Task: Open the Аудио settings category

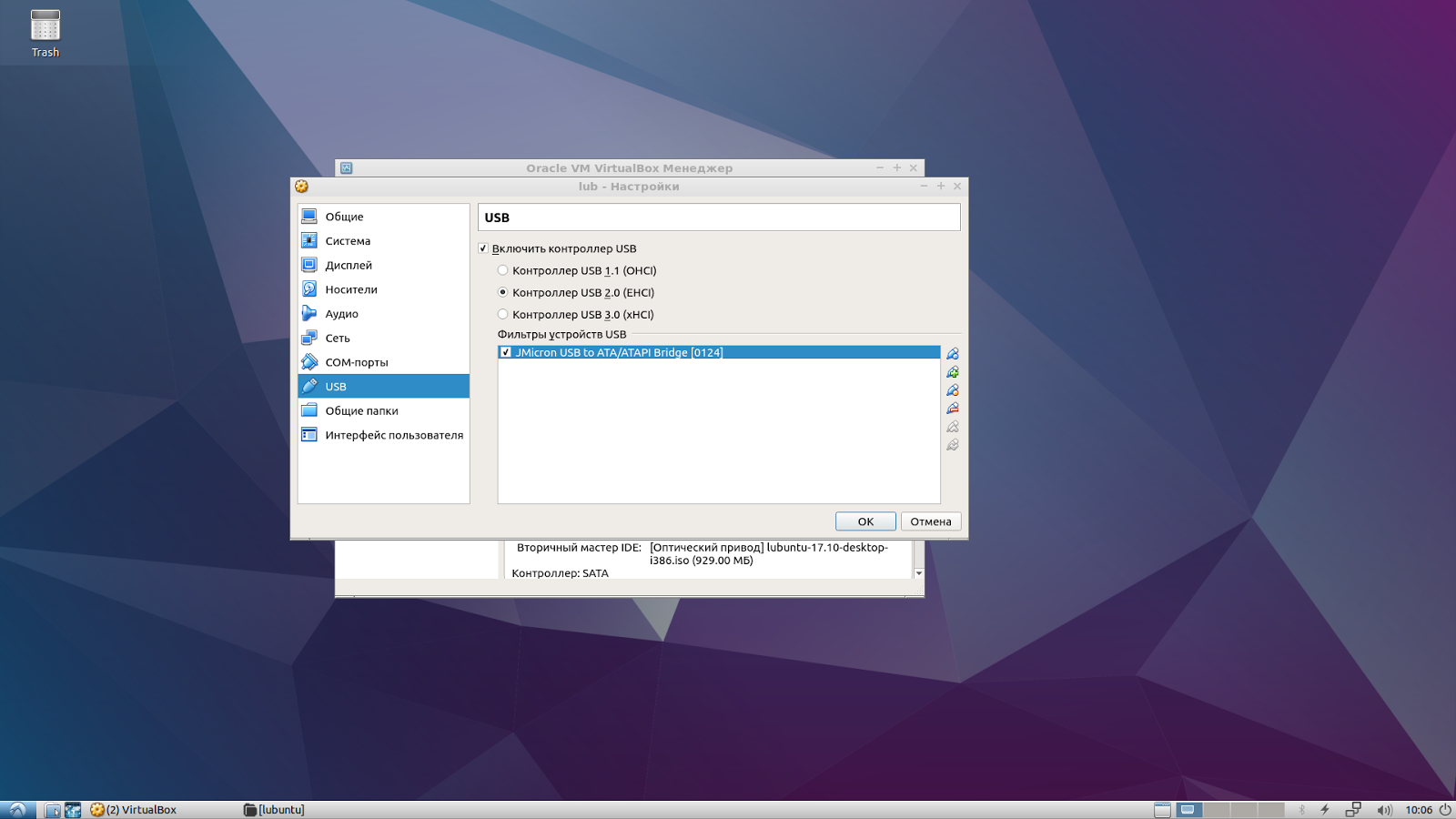Action: 383,314
